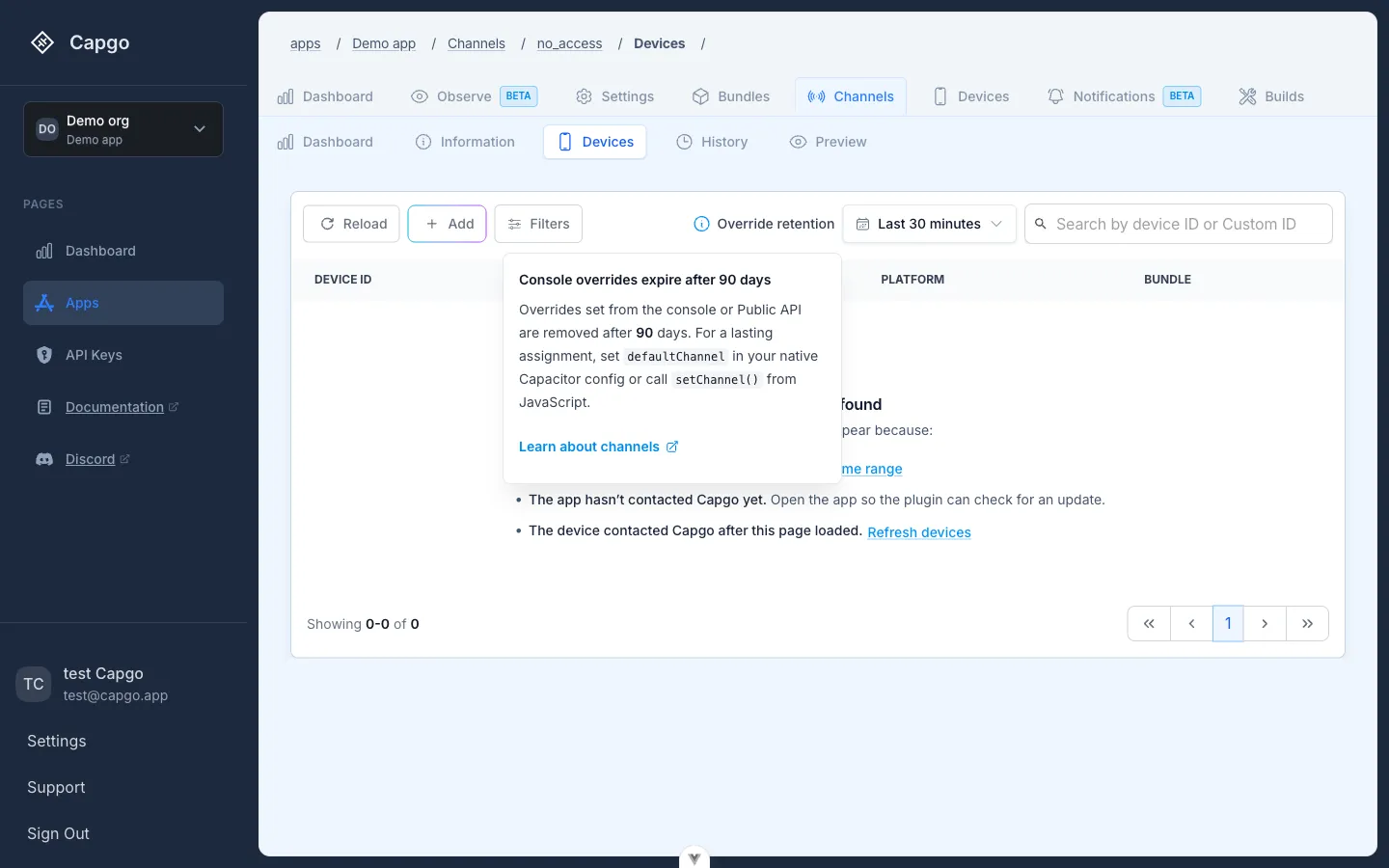
Task: Go to the previous page
Action: (1191, 624)
